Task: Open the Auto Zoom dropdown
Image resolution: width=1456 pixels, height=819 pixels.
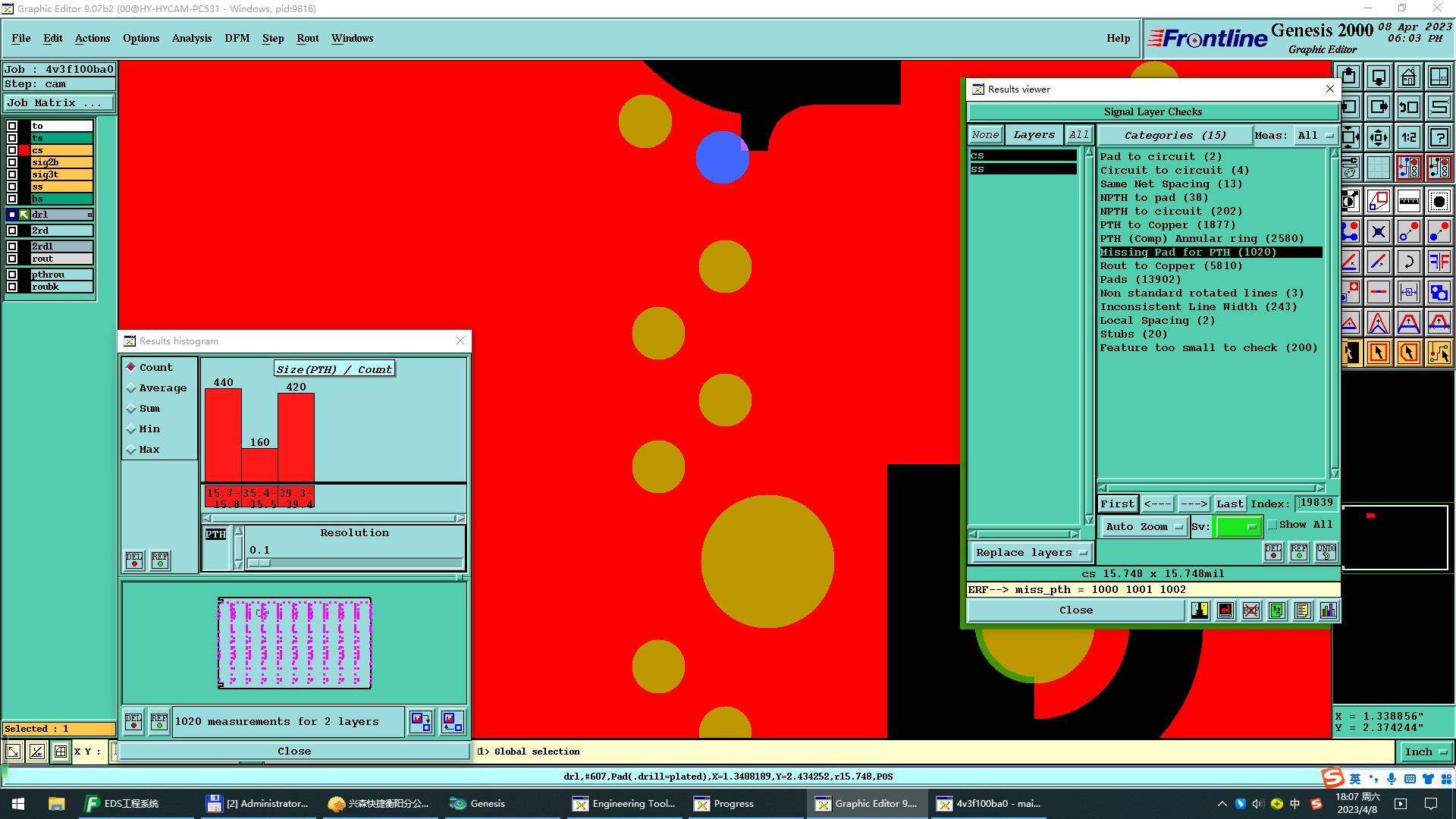Action: point(1144,527)
